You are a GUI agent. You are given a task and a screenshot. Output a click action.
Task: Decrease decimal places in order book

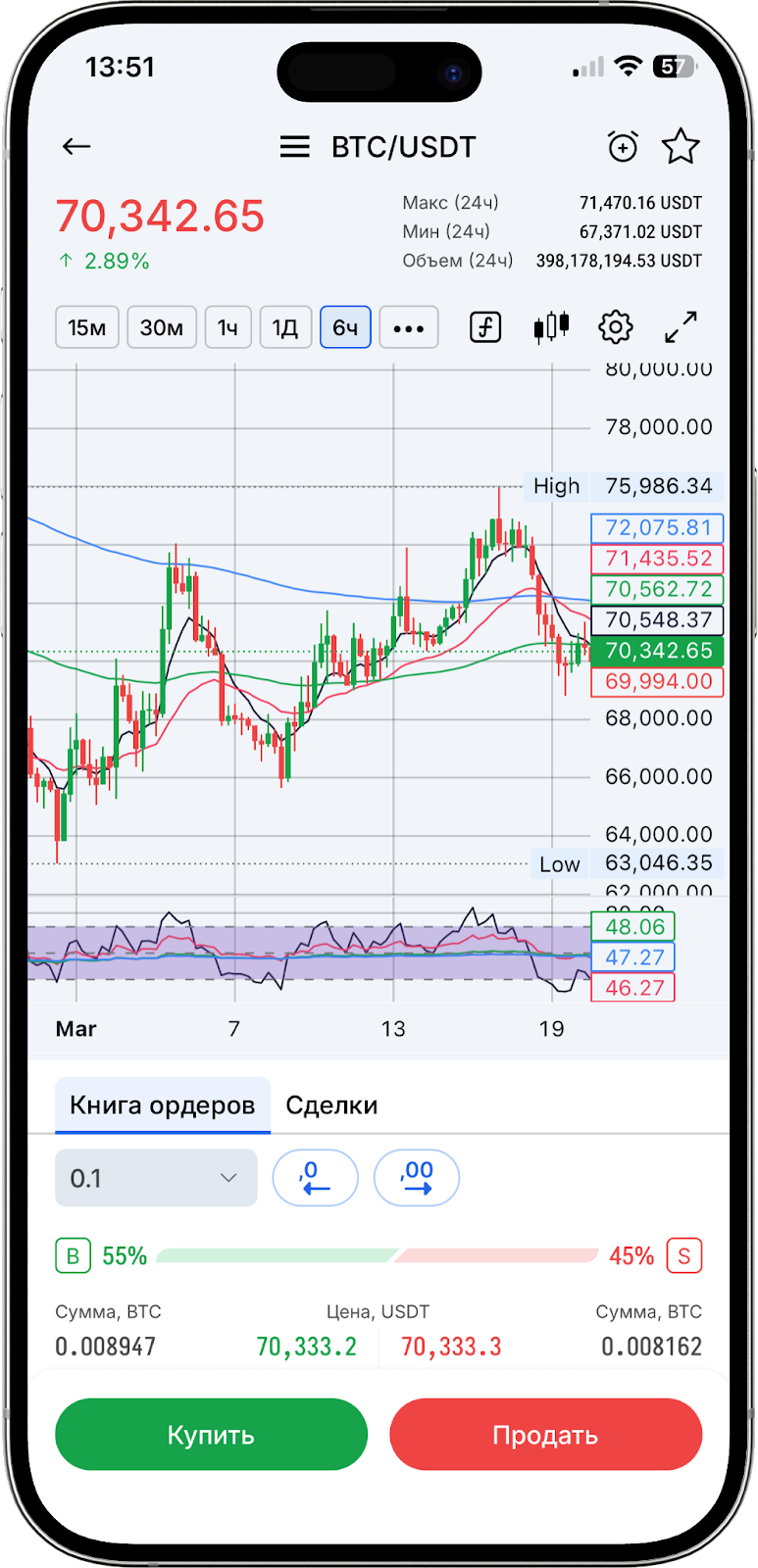click(x=315, y=1178)
